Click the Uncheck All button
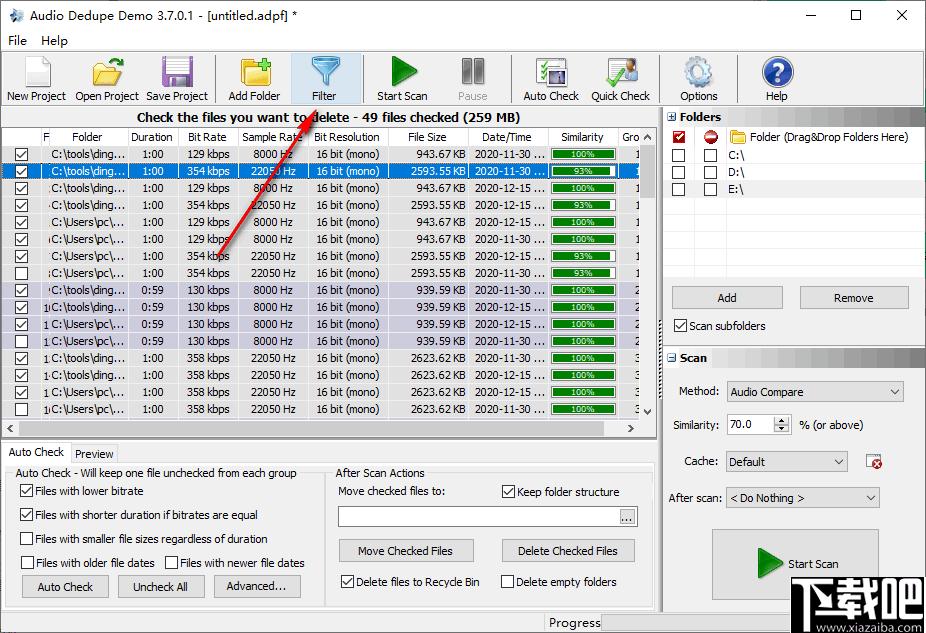The width and height of the screenshot is (926, 633). [160, 586]
